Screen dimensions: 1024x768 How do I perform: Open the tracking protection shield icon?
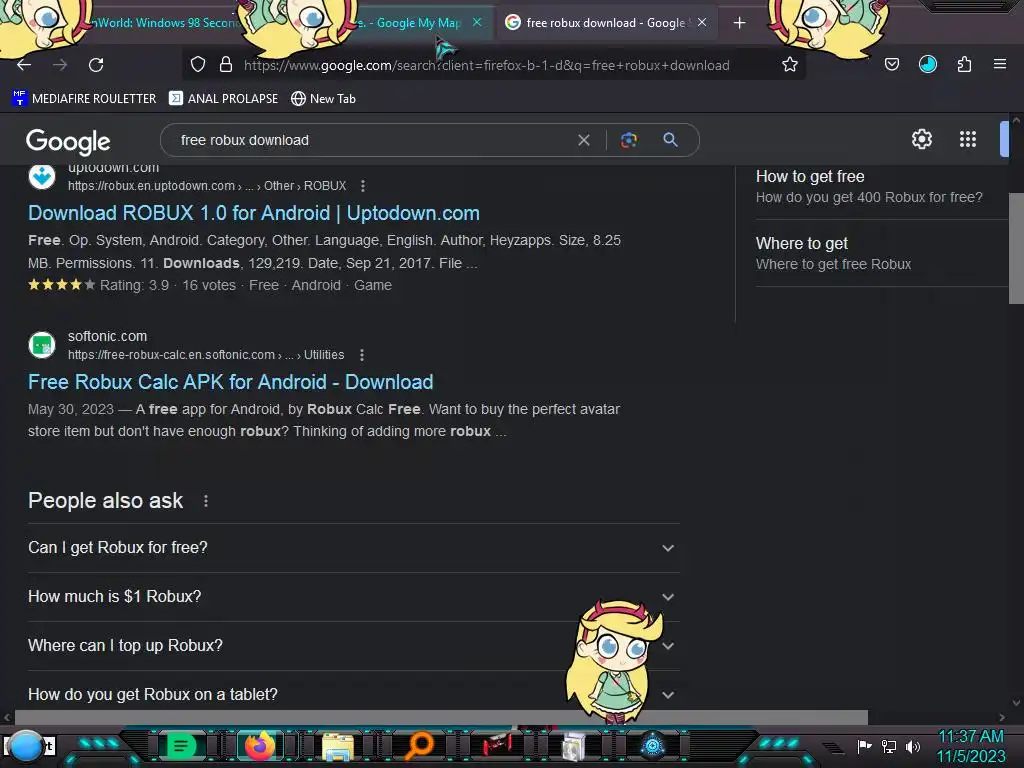click(198, 65)
